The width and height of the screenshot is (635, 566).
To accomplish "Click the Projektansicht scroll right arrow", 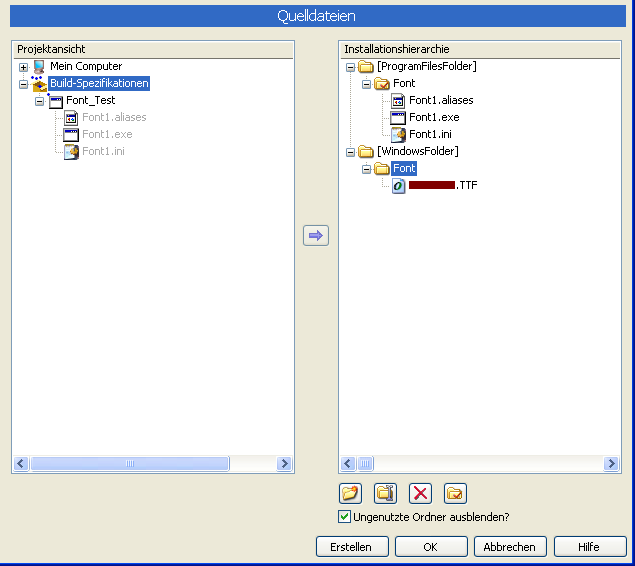I will click(284, 464).
